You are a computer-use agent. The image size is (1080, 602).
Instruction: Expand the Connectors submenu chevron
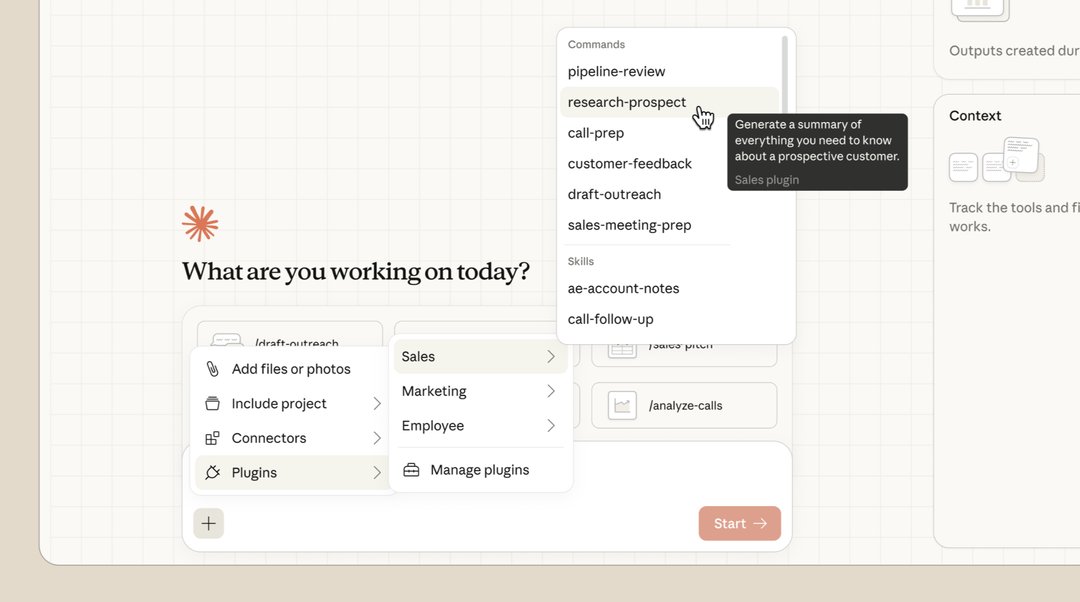pos(377,438)
